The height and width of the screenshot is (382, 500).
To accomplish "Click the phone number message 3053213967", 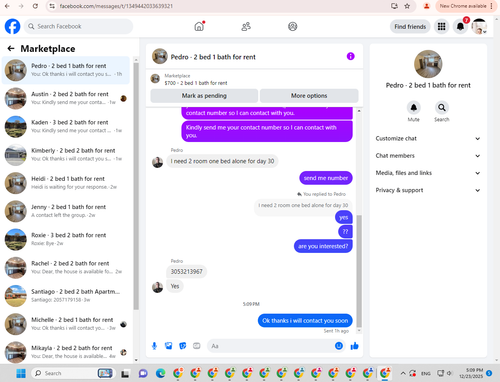I will [x=187, y=272].
